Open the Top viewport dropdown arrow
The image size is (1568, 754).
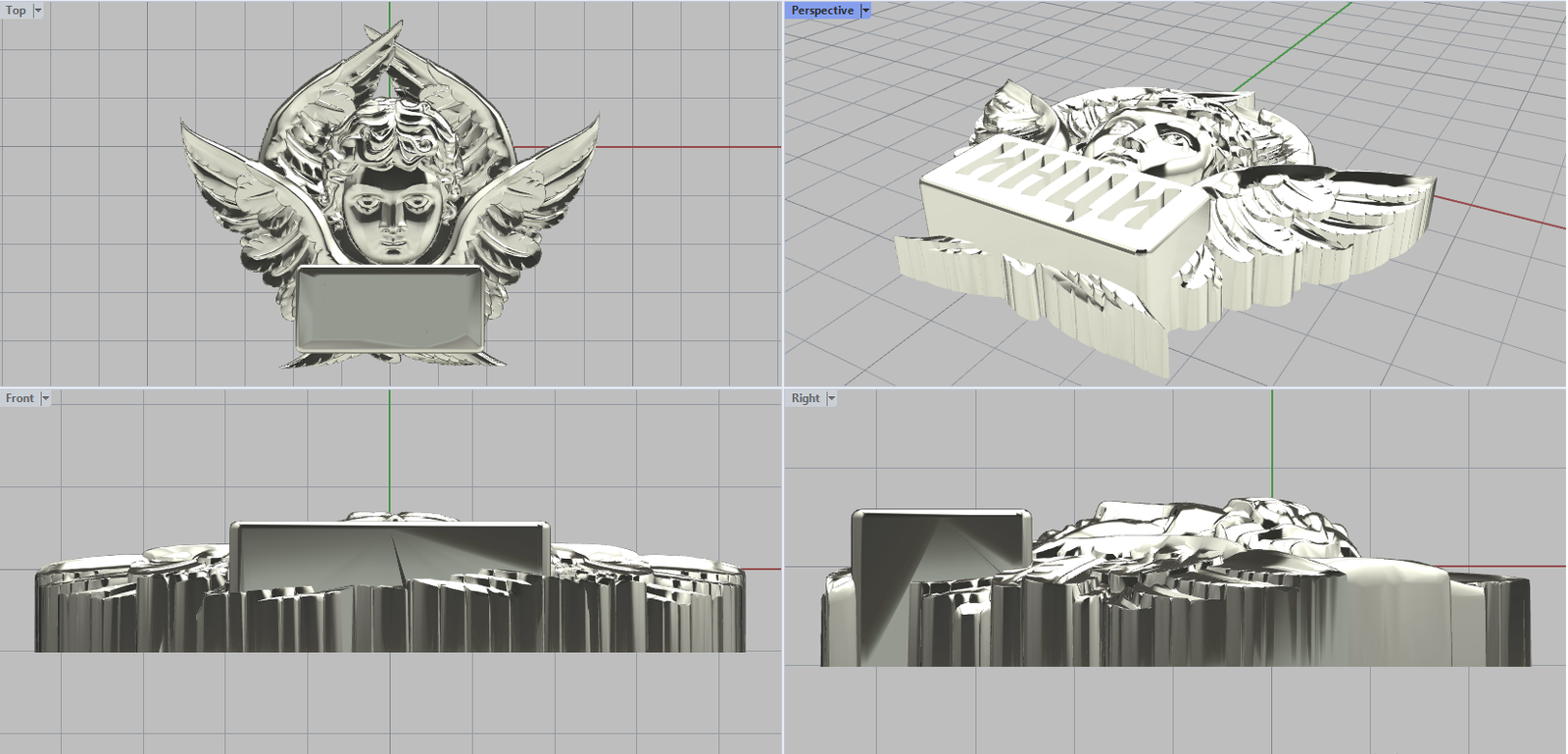[38, 11]
